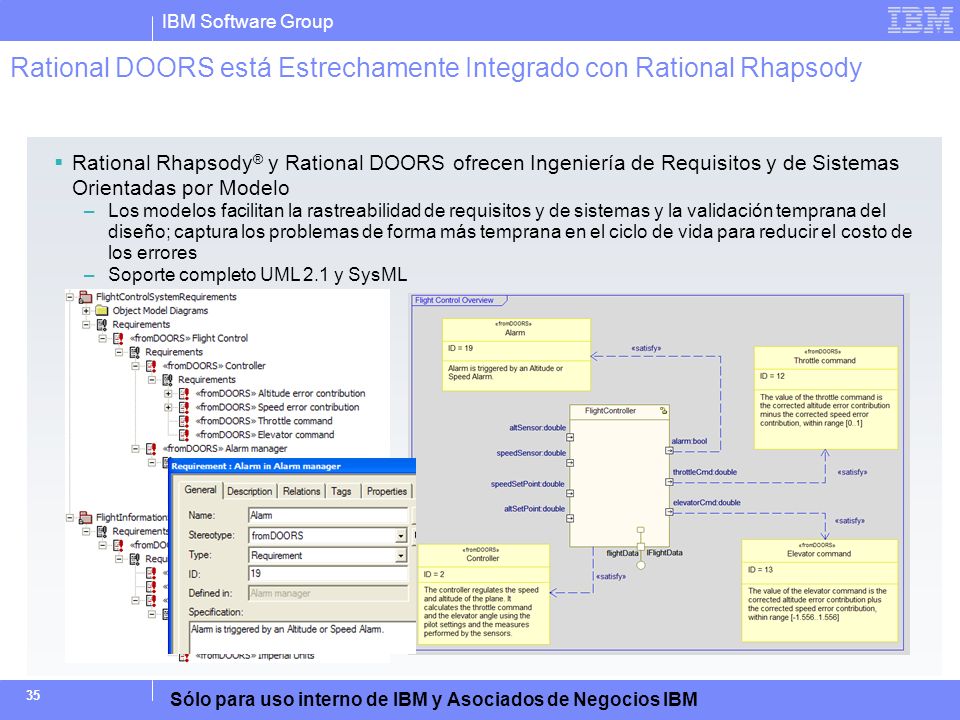This screenshot has height=720, width=960.
Task: Click the Elevator command tree row text
Action: [264, 435]
